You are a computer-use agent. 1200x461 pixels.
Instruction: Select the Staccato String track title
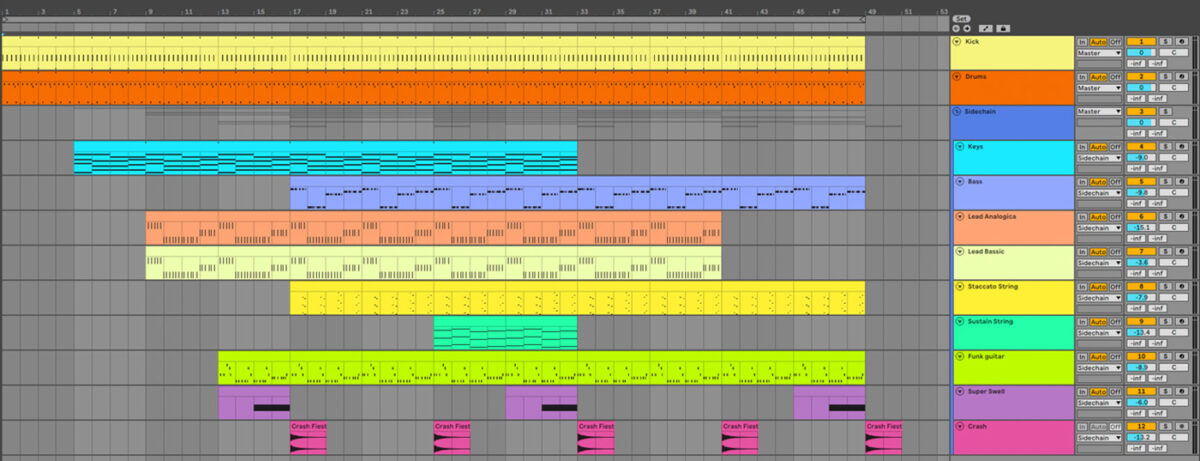coord(993,287)
